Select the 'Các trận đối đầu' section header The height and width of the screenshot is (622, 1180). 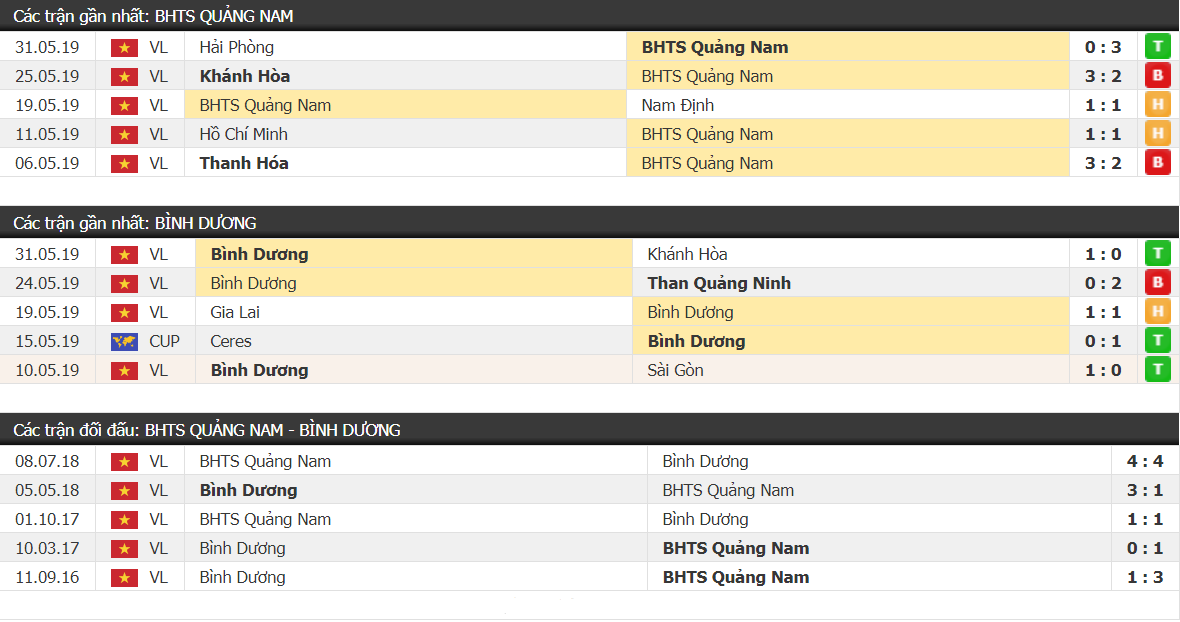click(x=589, y=429)
